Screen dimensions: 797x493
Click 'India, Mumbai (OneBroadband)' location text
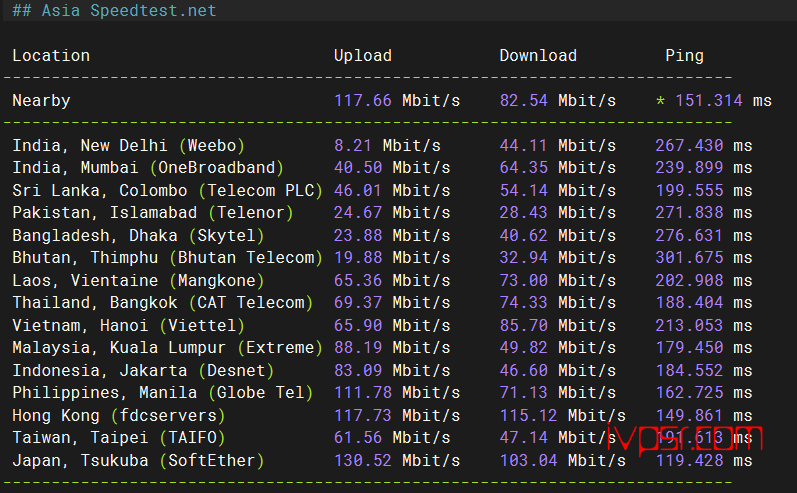tap(148, 168)
